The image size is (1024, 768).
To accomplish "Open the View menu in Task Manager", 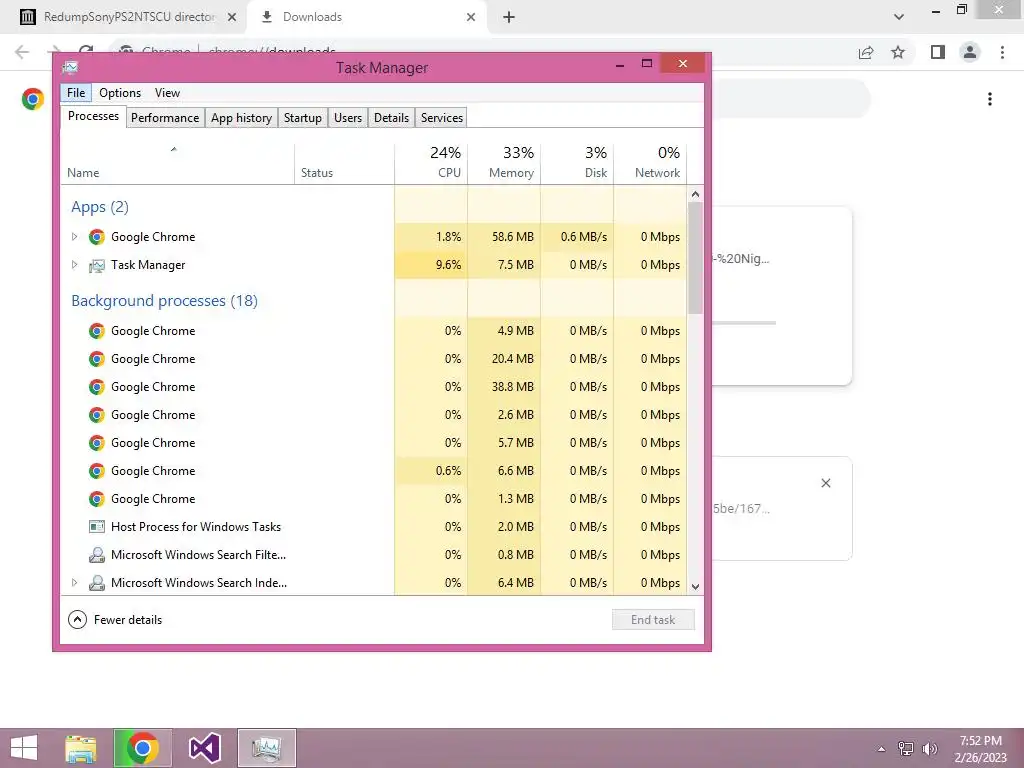I will coord(167,93).
